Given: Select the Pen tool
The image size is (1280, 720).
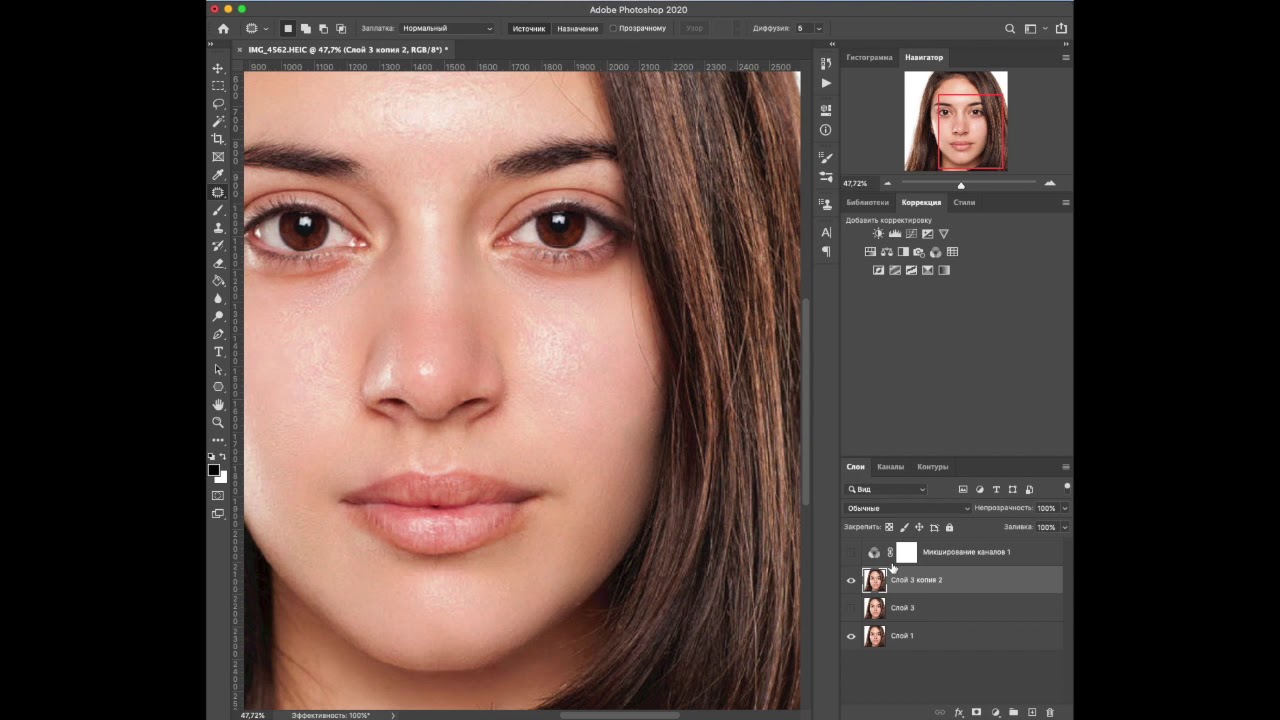Looking at the screenshot, I should pos(218,334).
